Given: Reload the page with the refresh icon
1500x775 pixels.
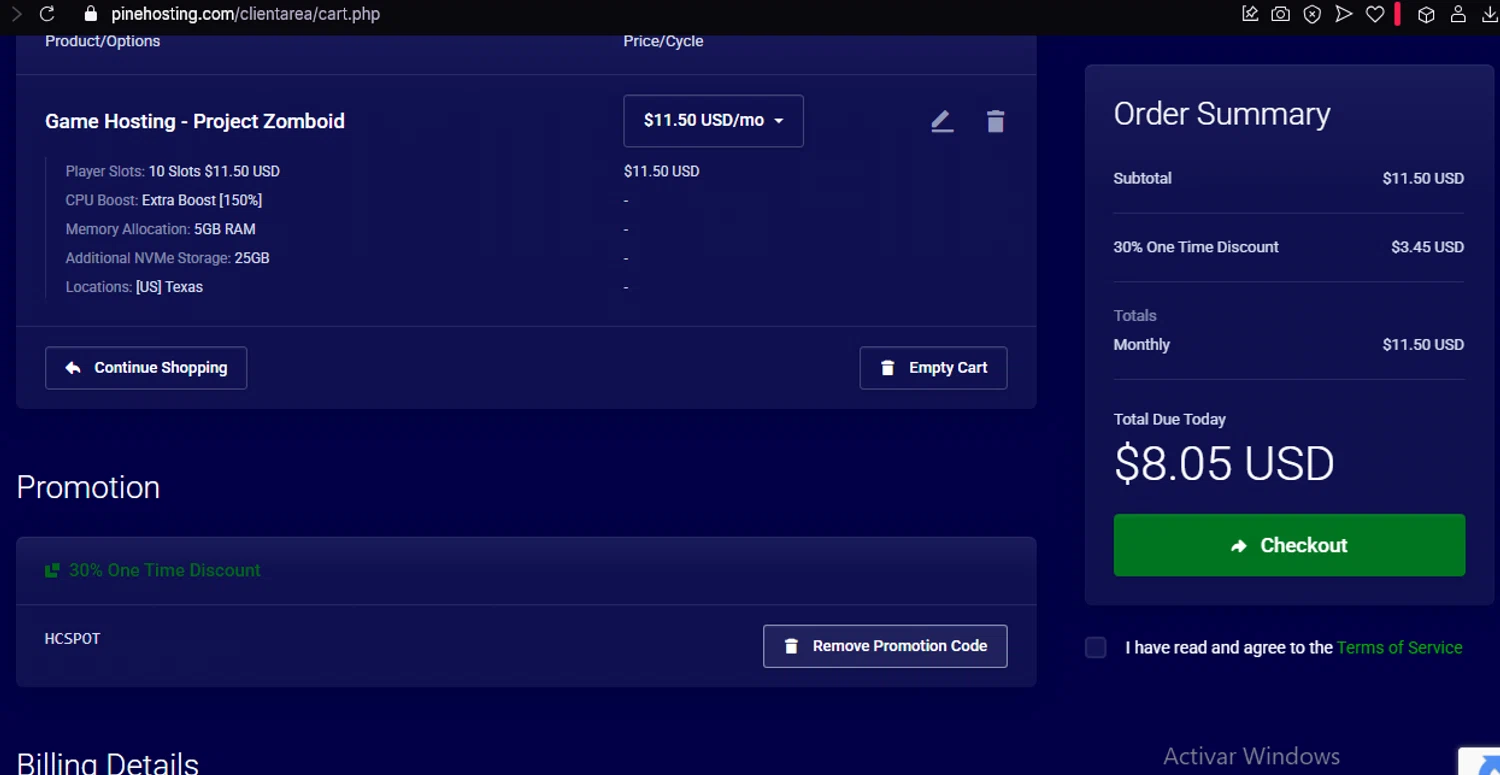Looking at the screenshot, I should pos(47,14).
